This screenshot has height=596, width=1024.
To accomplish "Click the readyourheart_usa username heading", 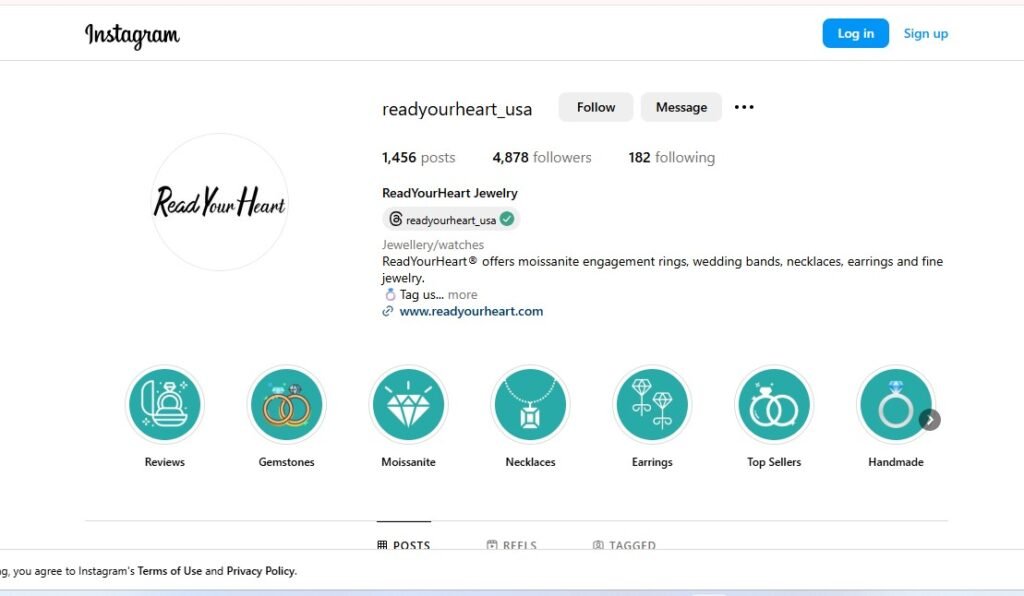I will 457,109.
